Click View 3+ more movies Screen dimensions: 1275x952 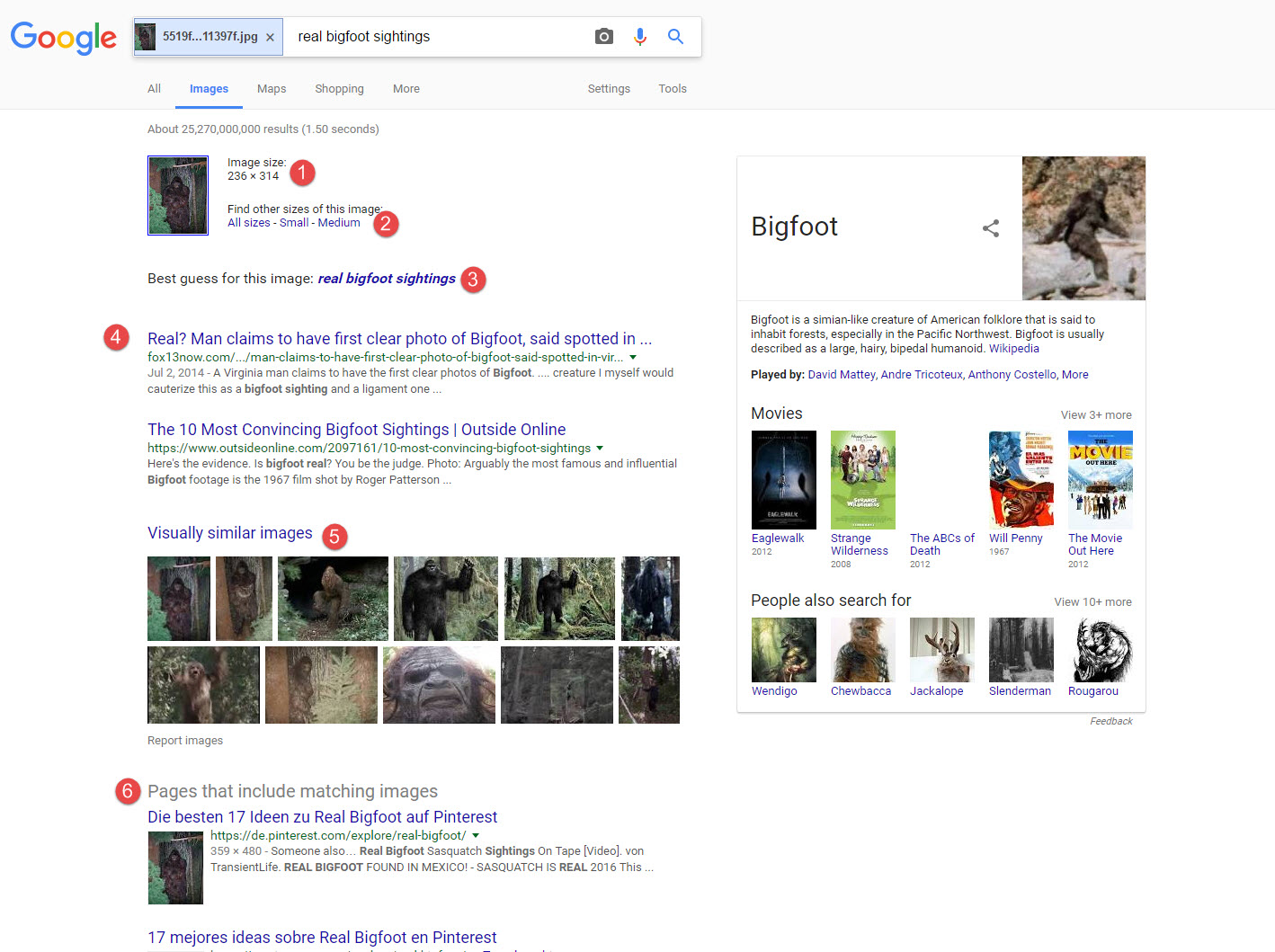[x=1096, y=415]
